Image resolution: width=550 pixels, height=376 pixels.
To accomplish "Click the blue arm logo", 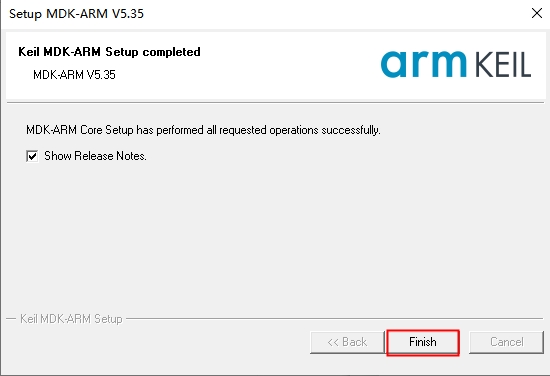I will (x=424, y=64).
